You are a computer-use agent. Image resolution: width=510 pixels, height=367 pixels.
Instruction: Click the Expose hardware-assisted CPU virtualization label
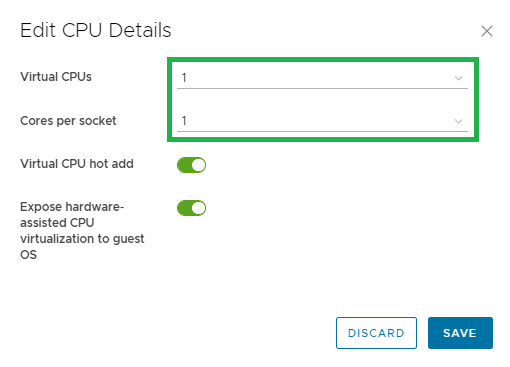[82, 231]
